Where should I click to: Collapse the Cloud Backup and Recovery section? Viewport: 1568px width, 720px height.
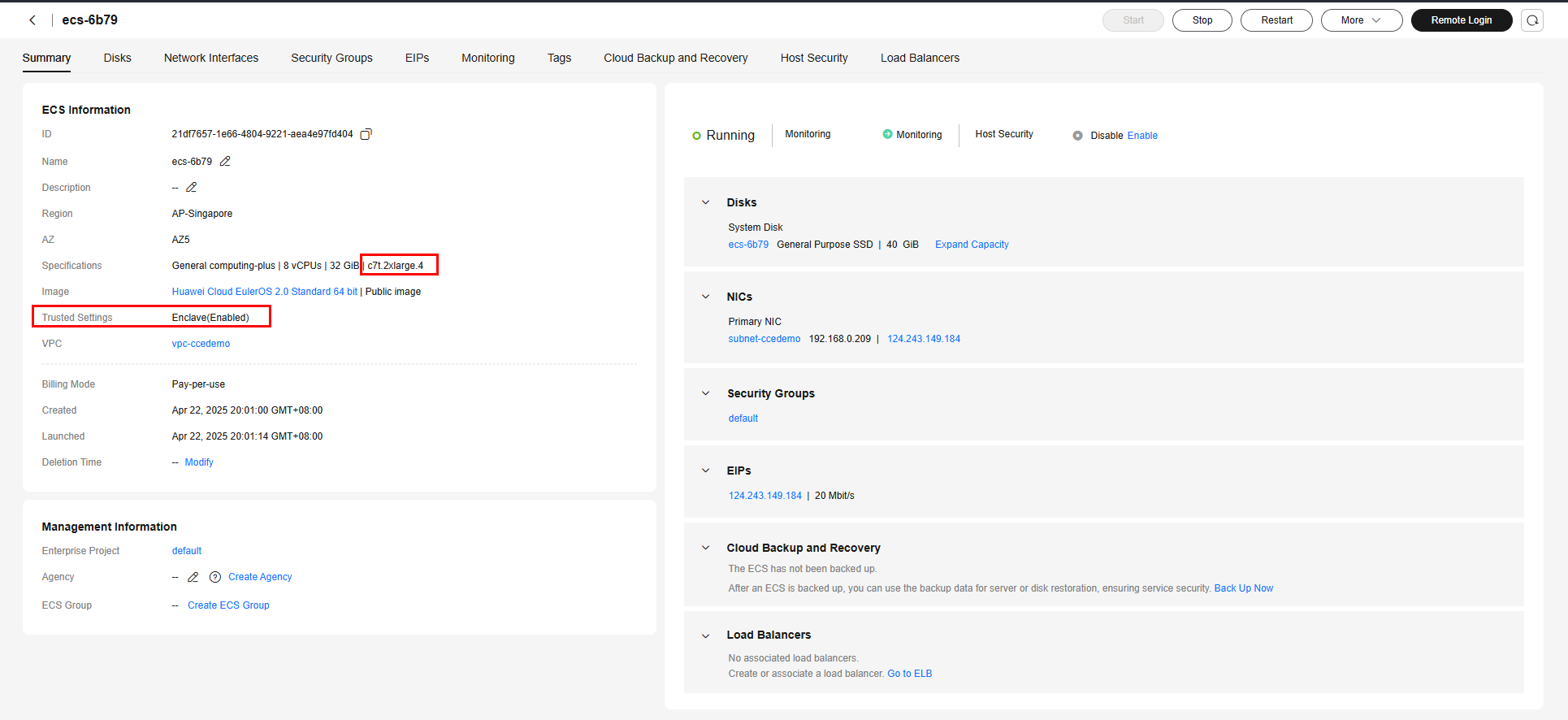click(706, 548)
